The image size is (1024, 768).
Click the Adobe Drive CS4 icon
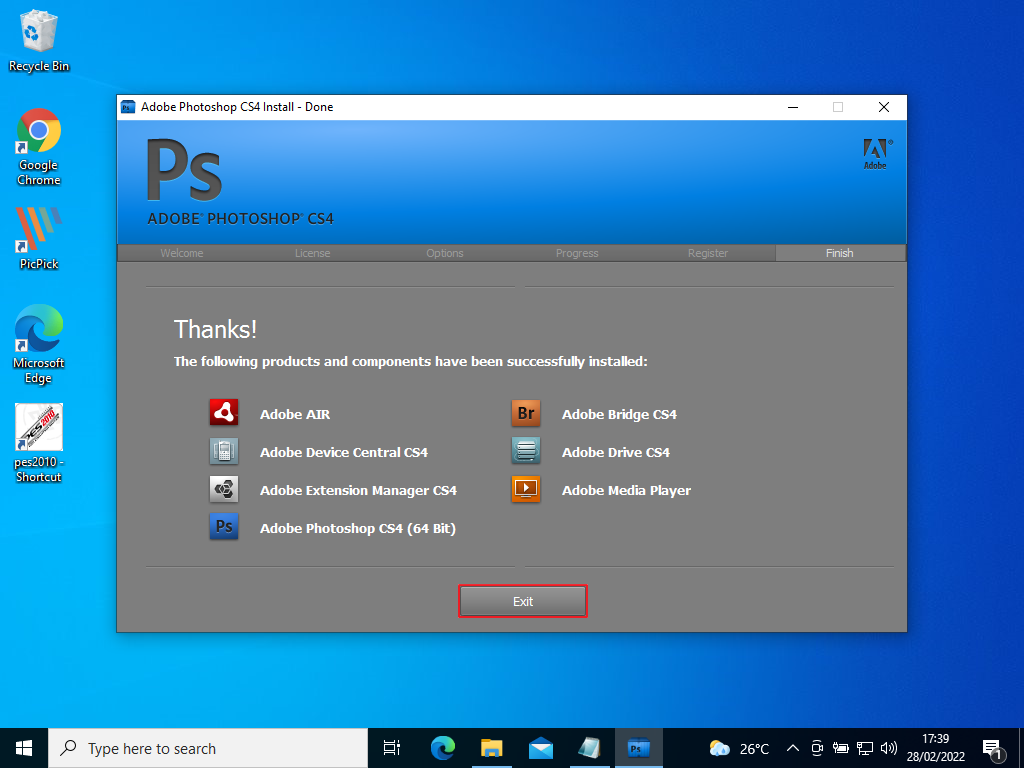click(526, 451)
